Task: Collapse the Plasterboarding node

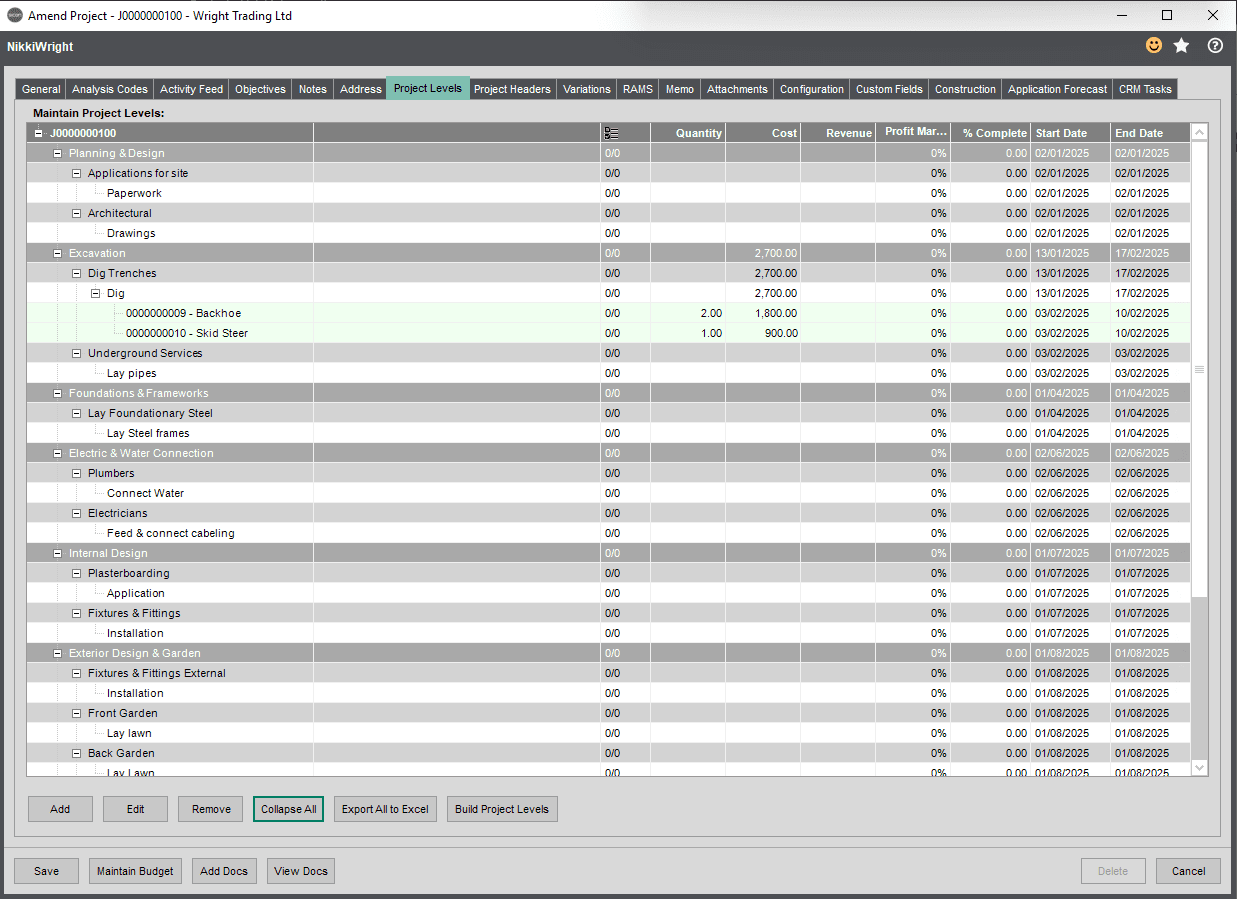Action: (x=77, y=573)
